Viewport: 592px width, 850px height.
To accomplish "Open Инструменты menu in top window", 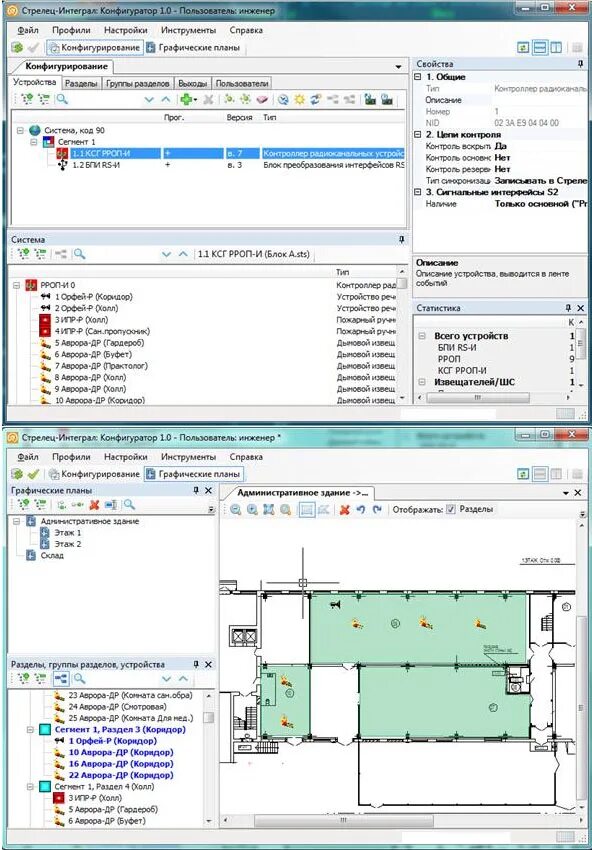I will tap(189, 30).
